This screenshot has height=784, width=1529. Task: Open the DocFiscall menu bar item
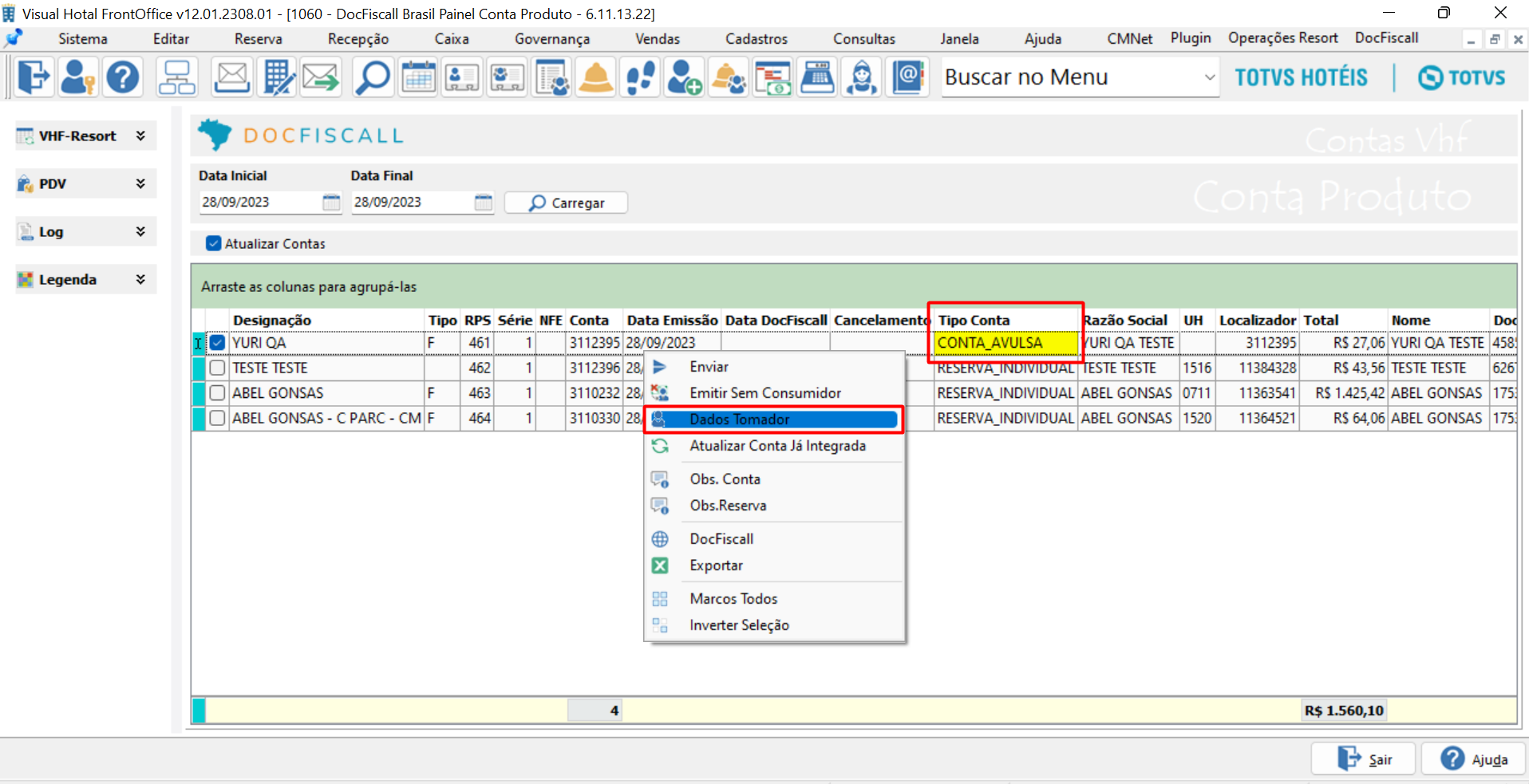coord(1386,37)
